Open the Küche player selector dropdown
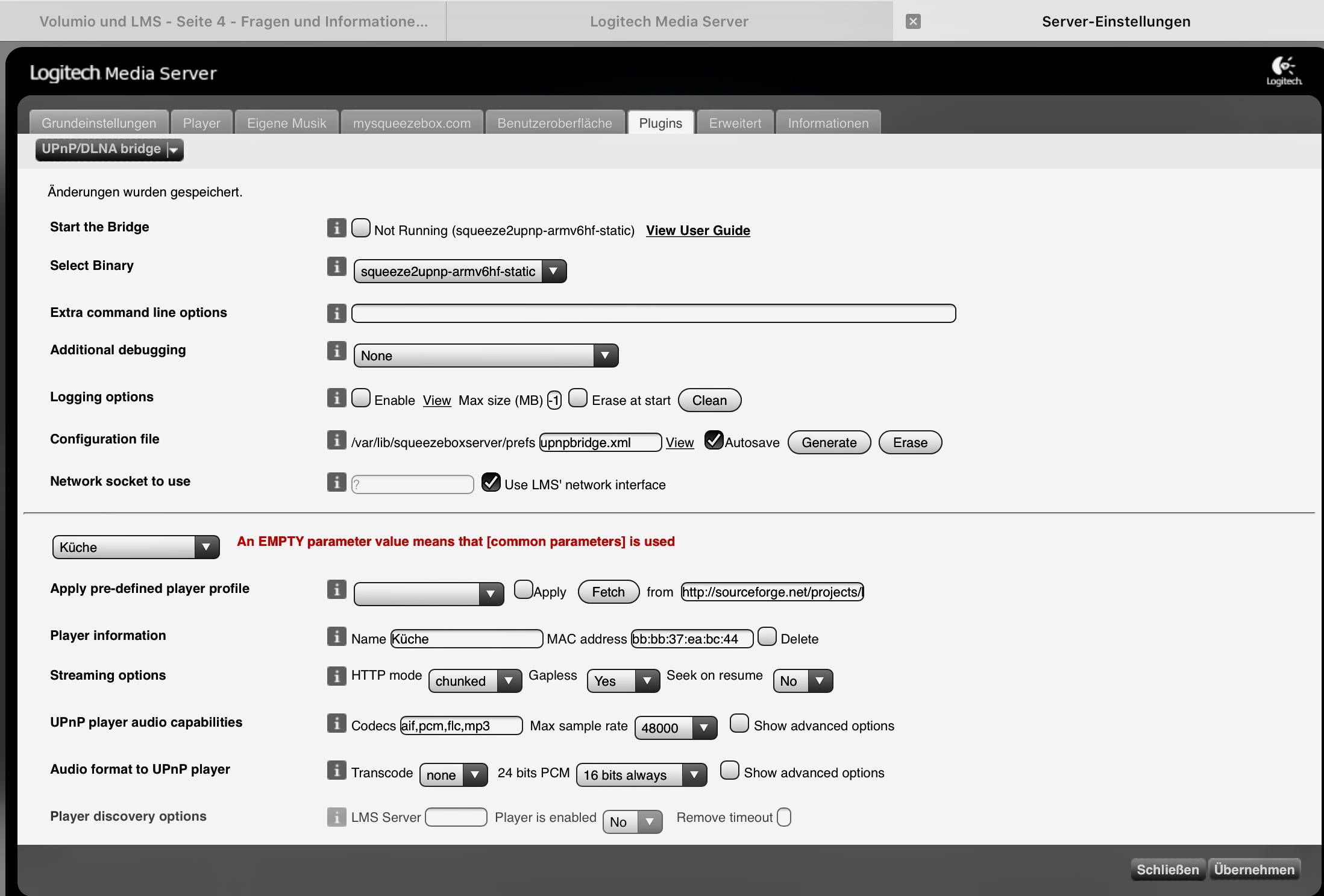 click(136, 547)
